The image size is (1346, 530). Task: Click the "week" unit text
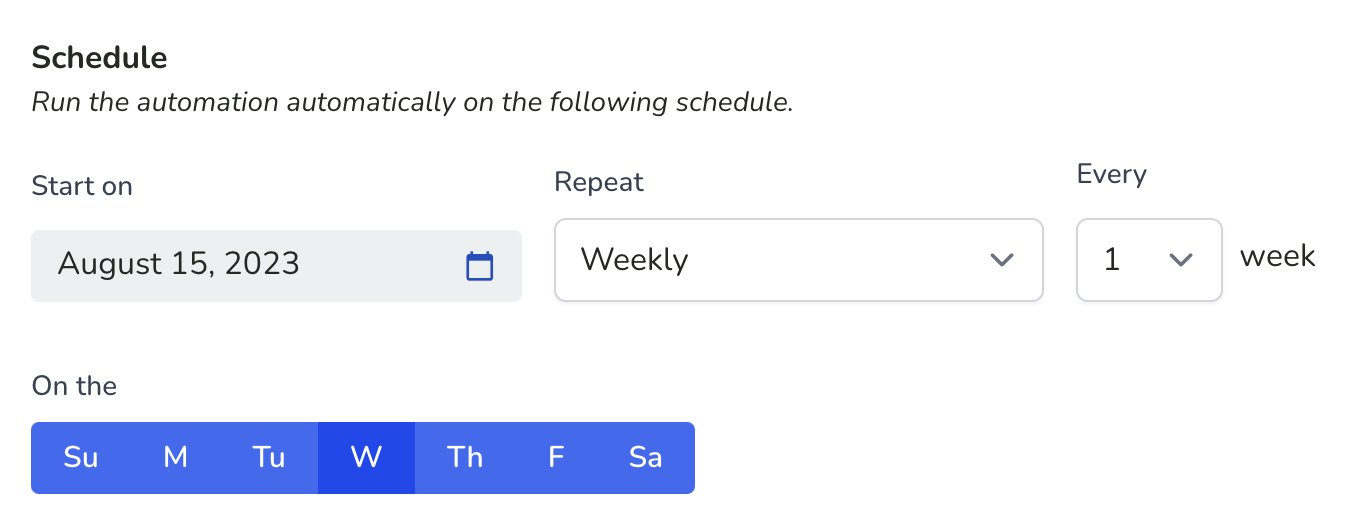coord(1277,256)
